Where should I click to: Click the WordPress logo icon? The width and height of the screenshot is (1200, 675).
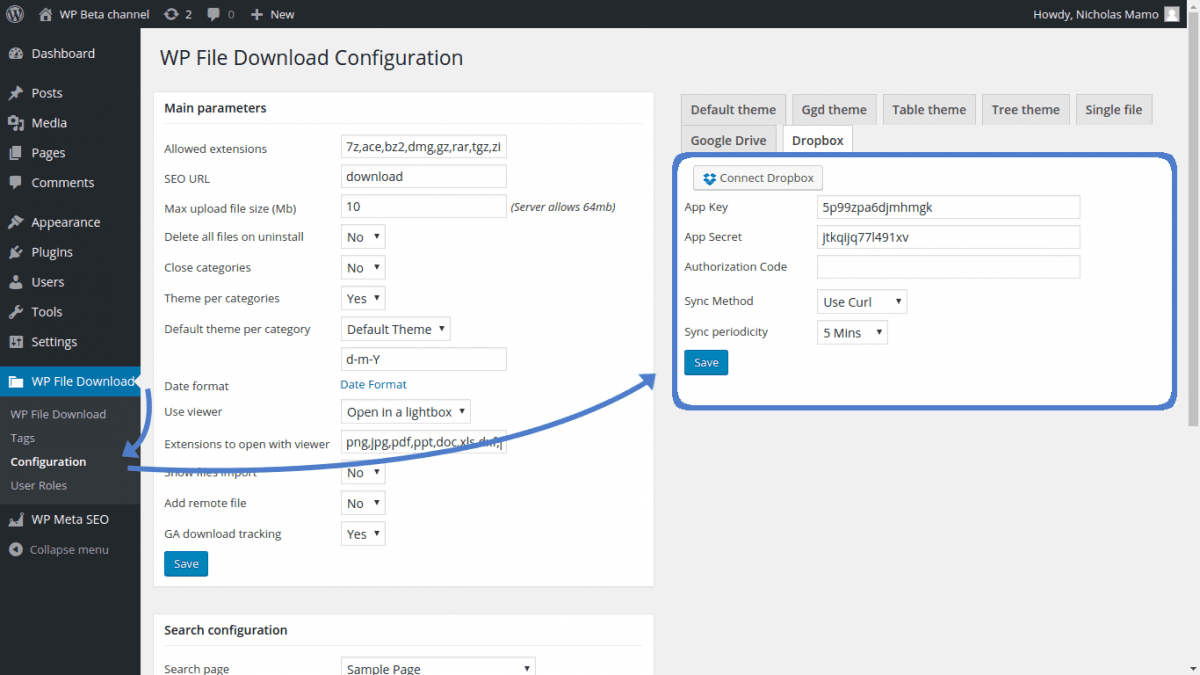coord(15,14)
